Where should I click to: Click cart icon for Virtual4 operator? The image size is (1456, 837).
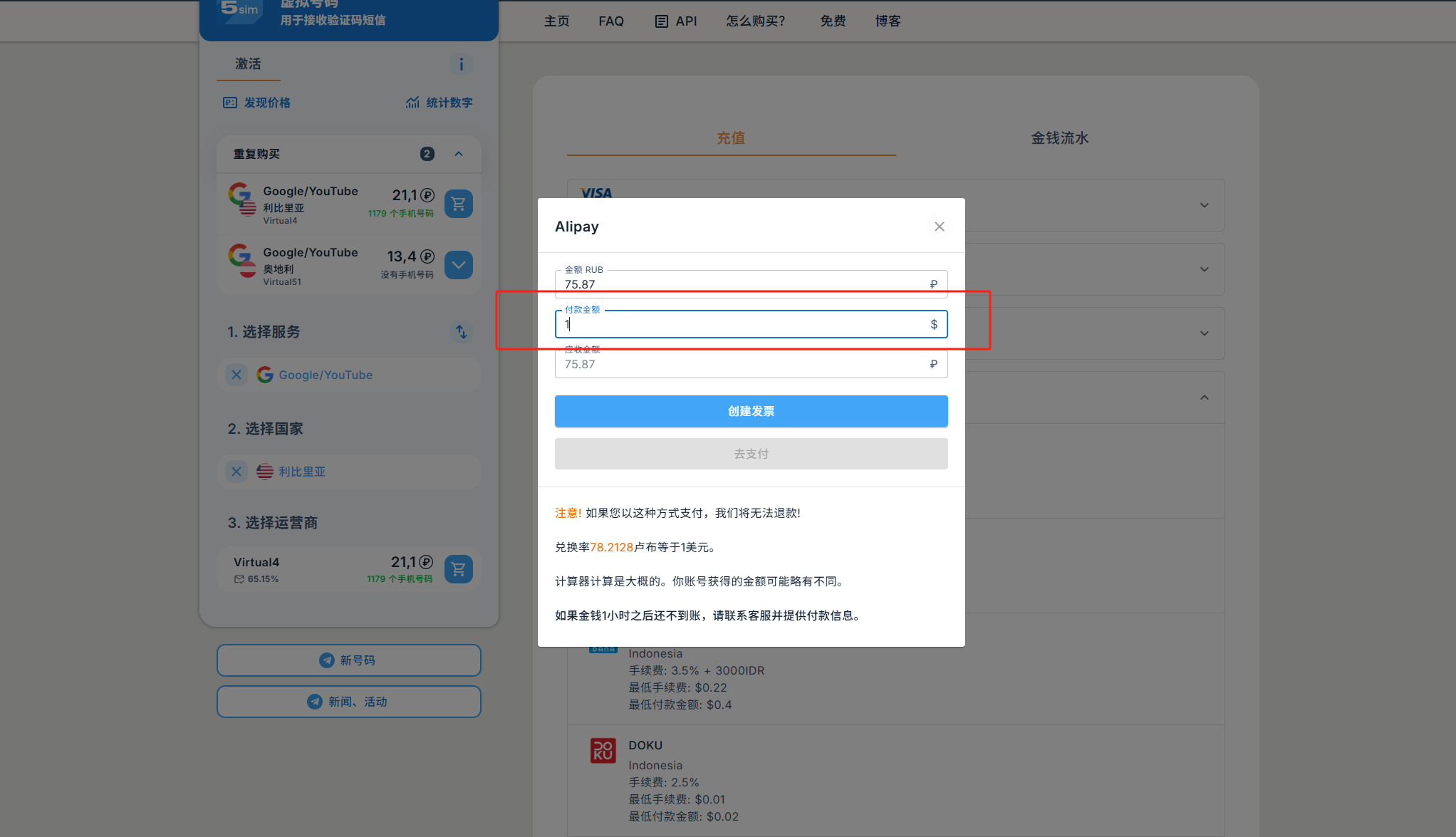coord(458,569)
